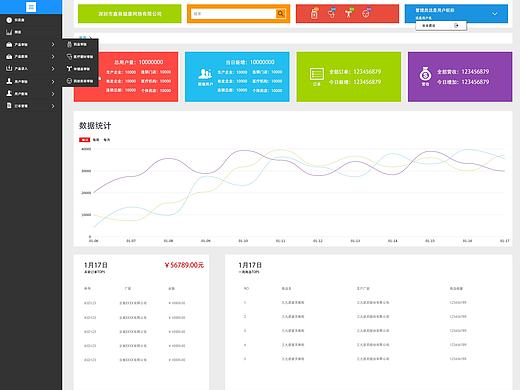Click 全部订单: 123456879 on green card
520x390 pixels.
(x=355, y=72)
